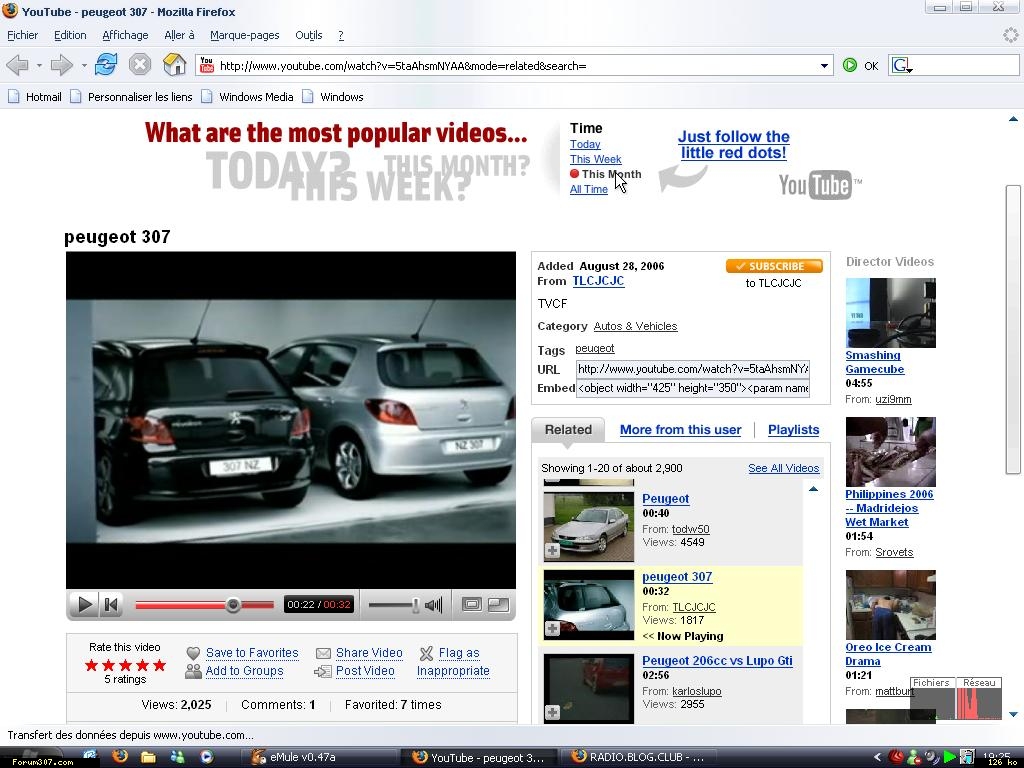Open the address bar URL history dropdown
The height and width of the screenshot is (768, 1024).
pos(824,65)
